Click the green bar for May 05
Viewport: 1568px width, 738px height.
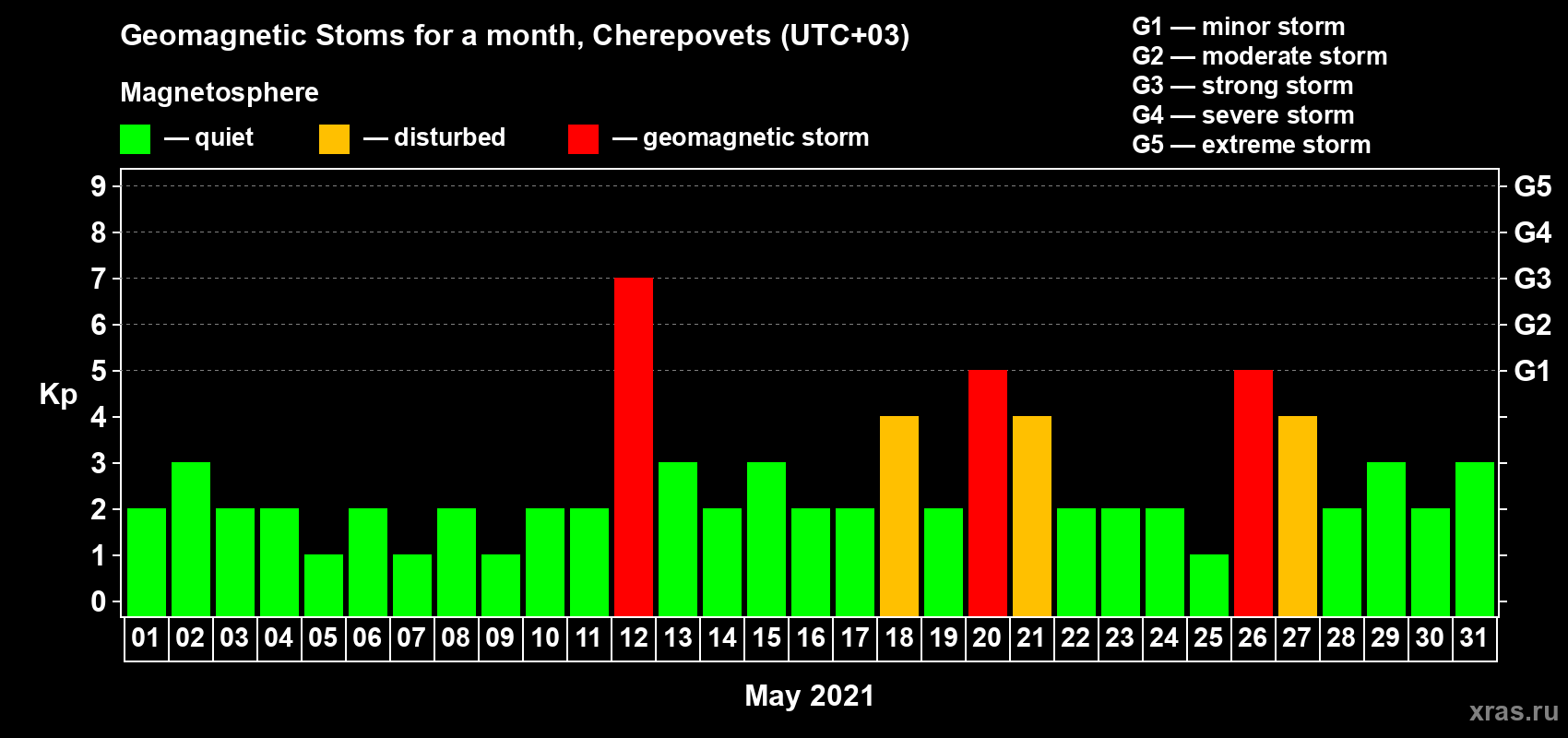click(x=324, y=585)
